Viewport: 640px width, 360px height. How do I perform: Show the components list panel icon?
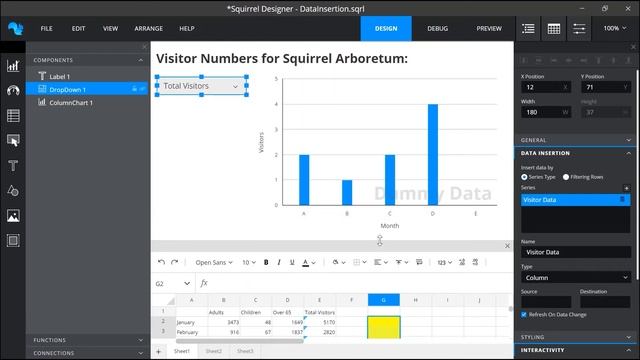[528, 29]
